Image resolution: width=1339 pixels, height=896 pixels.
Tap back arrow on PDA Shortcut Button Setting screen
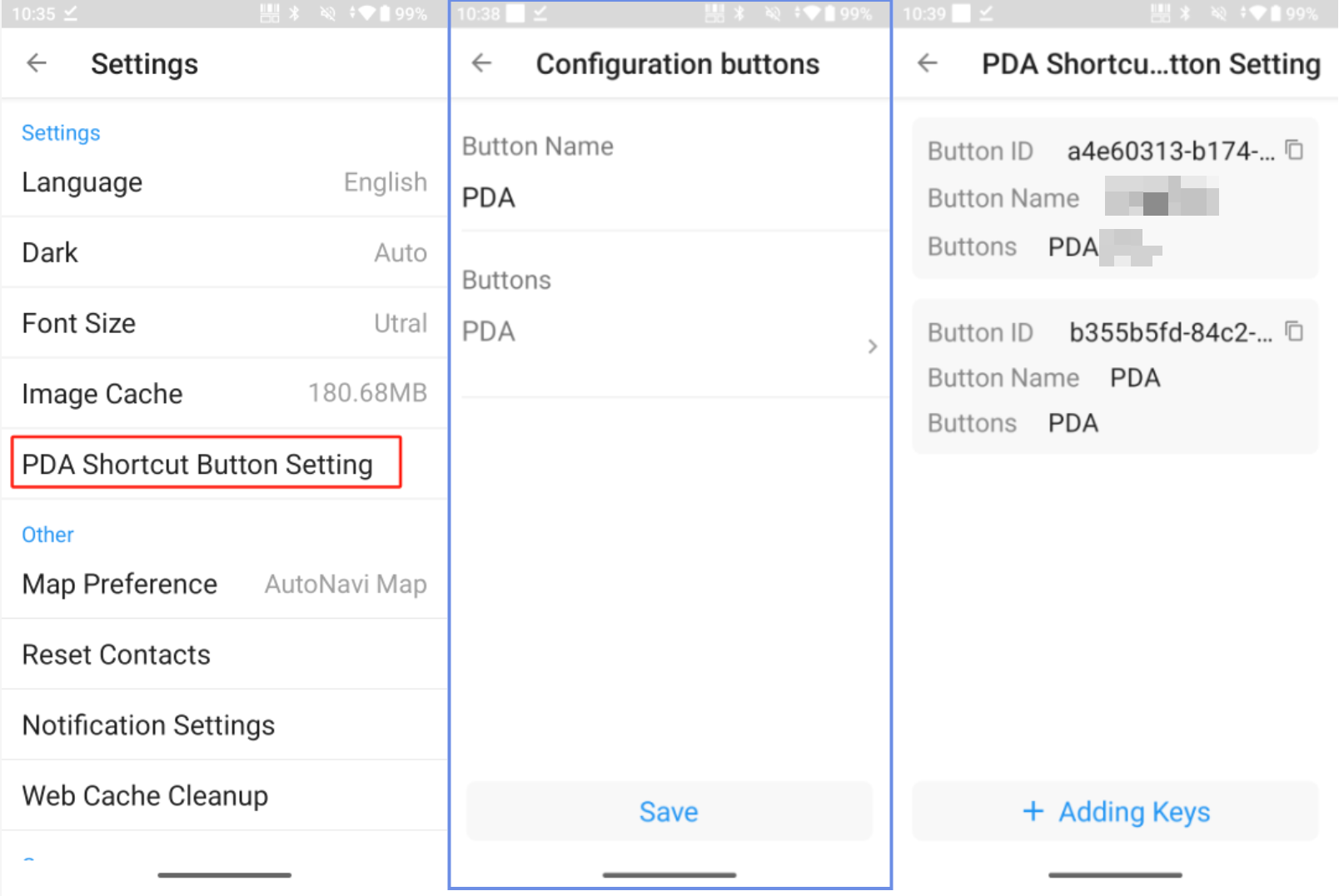tap(928, 63)
